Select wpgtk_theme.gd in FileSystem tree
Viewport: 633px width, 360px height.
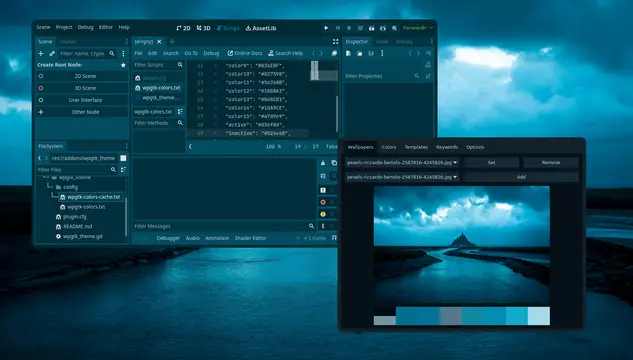79,237
